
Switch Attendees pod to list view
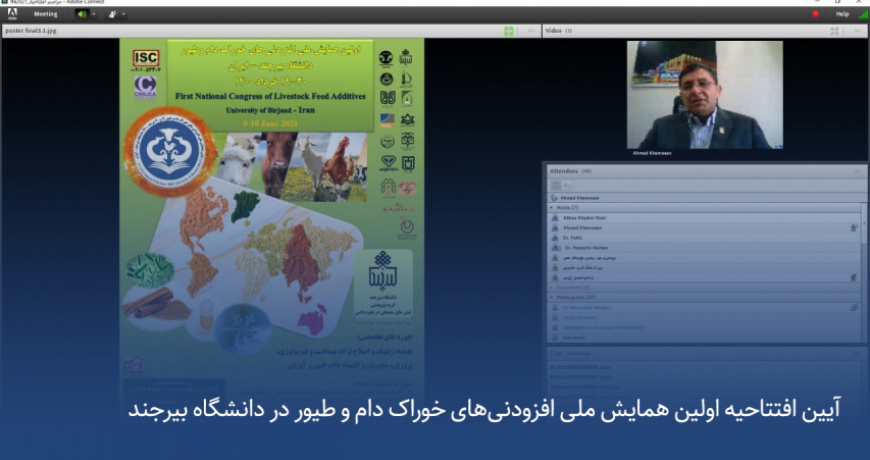(556, 185)
